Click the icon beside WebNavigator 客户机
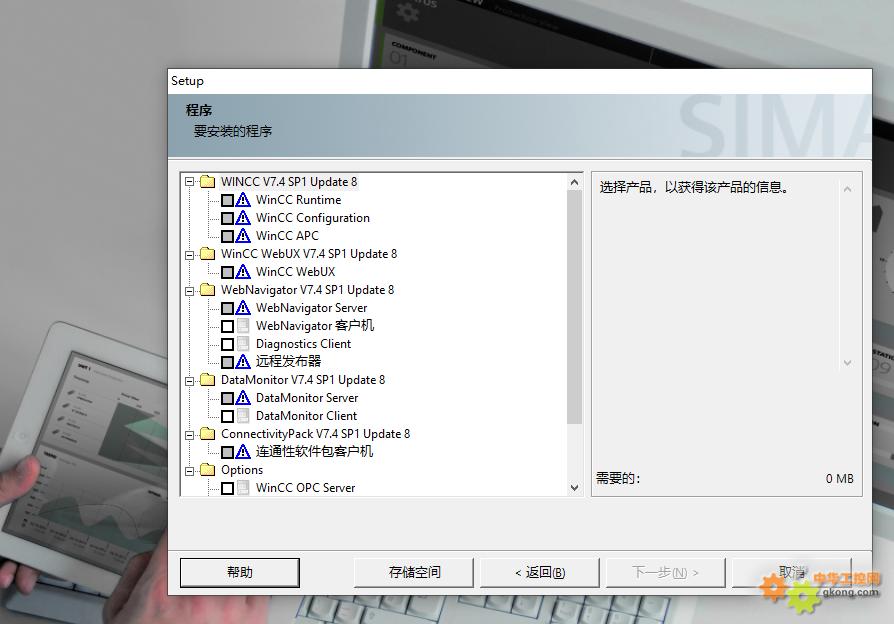The width and height of the screenshot is (894, 624). (243, 326)
